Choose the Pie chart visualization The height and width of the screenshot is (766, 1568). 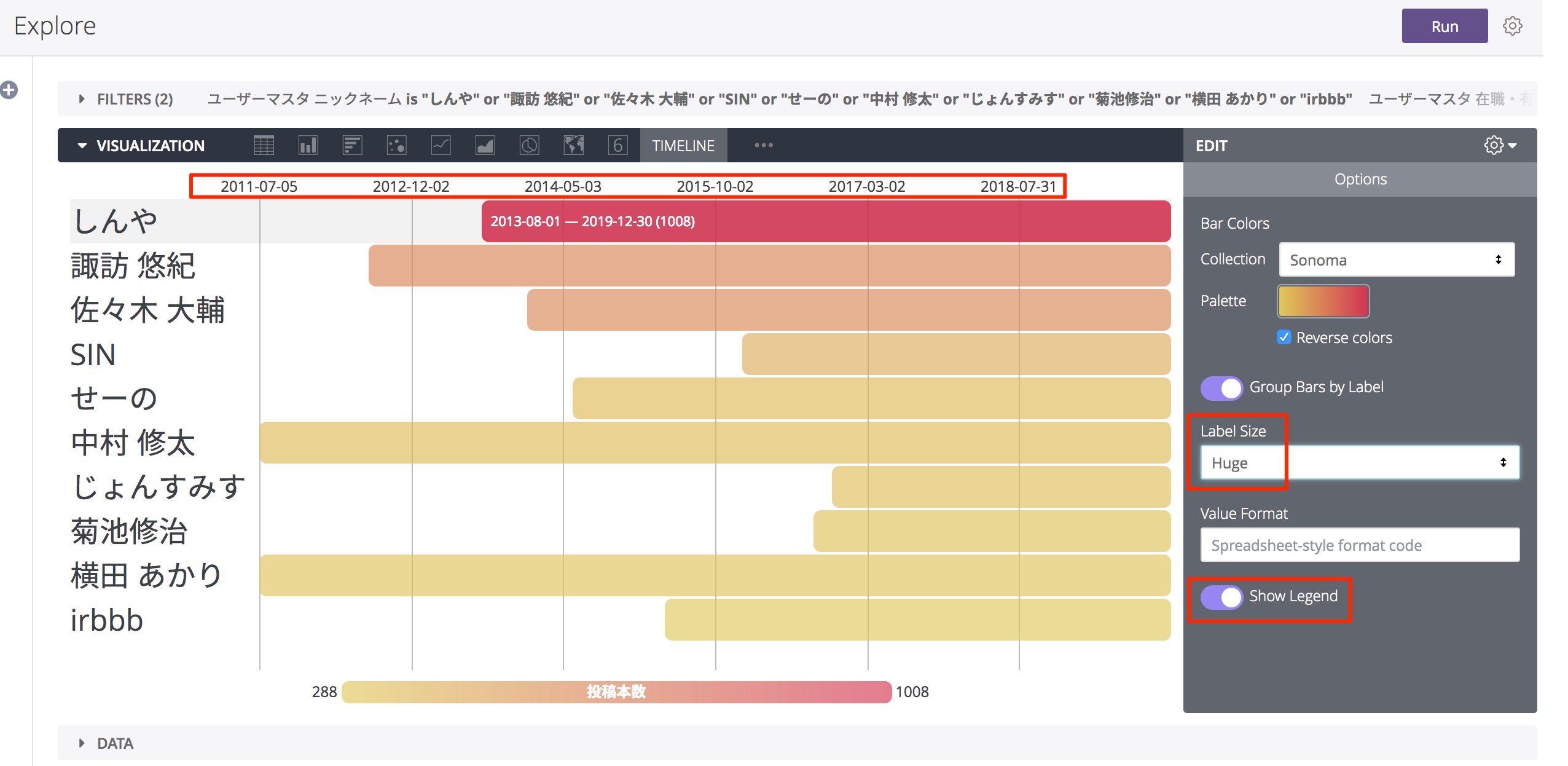pos(529,146)
